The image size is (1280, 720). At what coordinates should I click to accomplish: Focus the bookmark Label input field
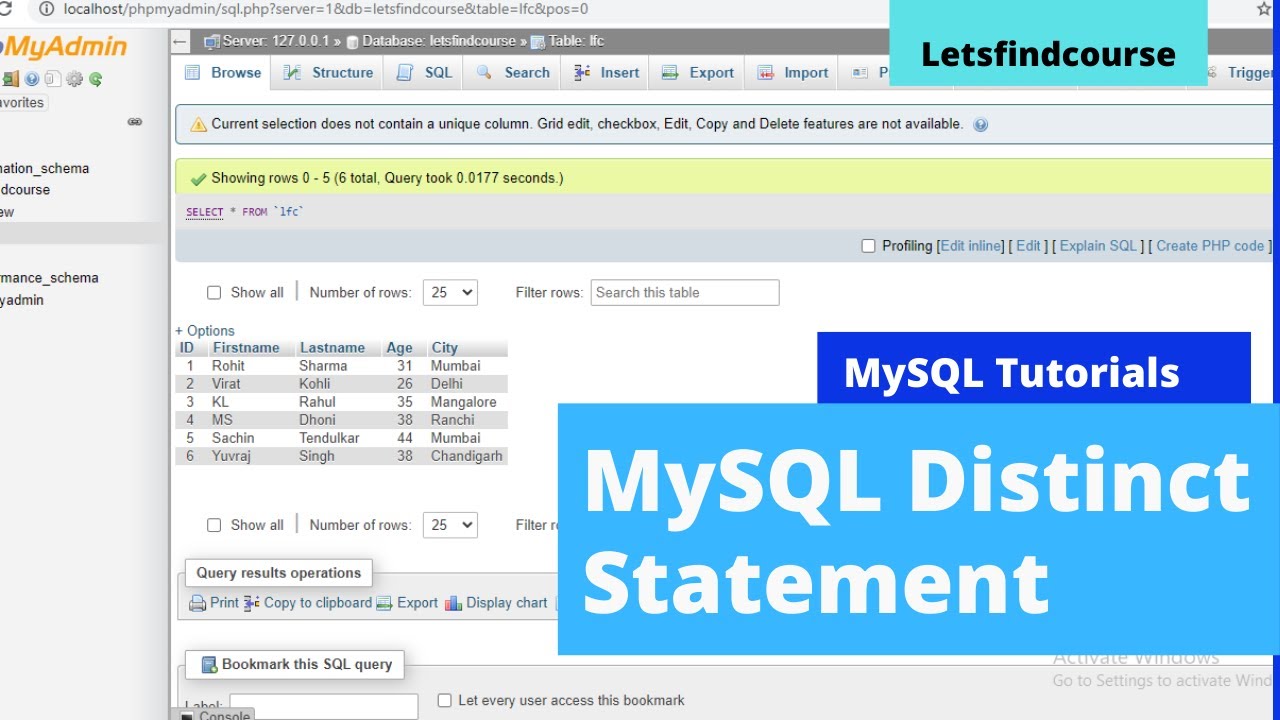pyautogui.click(x=324, y=706)
